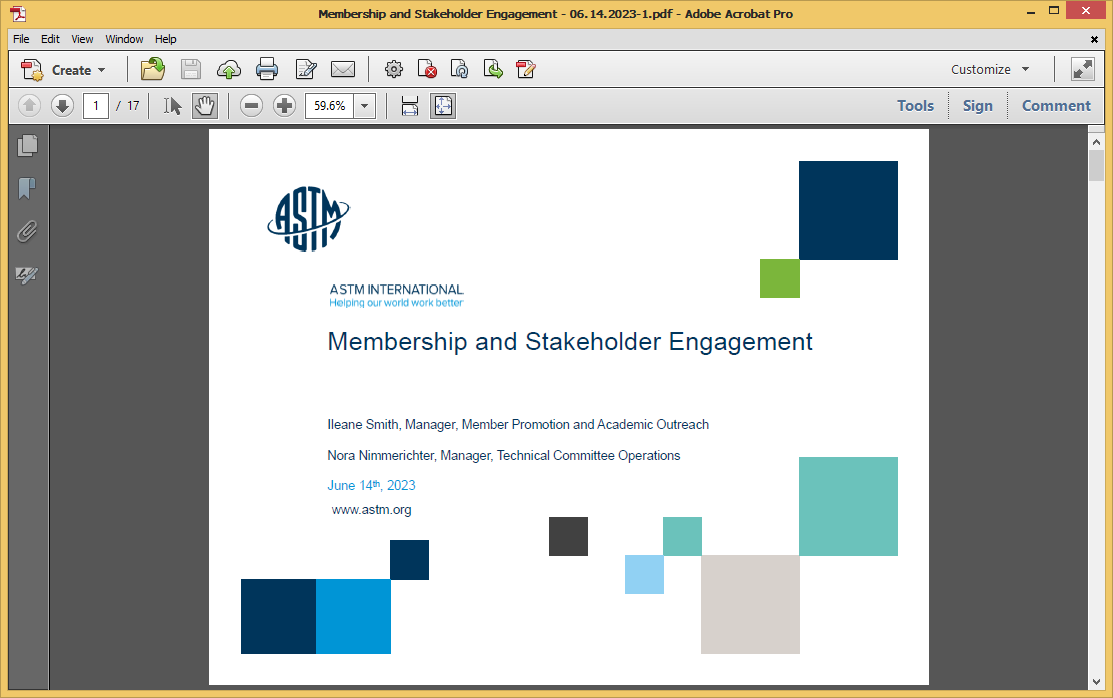Send file via the email envelope icon
This screenshot has height=698, width=1113.
[x=343, y=70]
